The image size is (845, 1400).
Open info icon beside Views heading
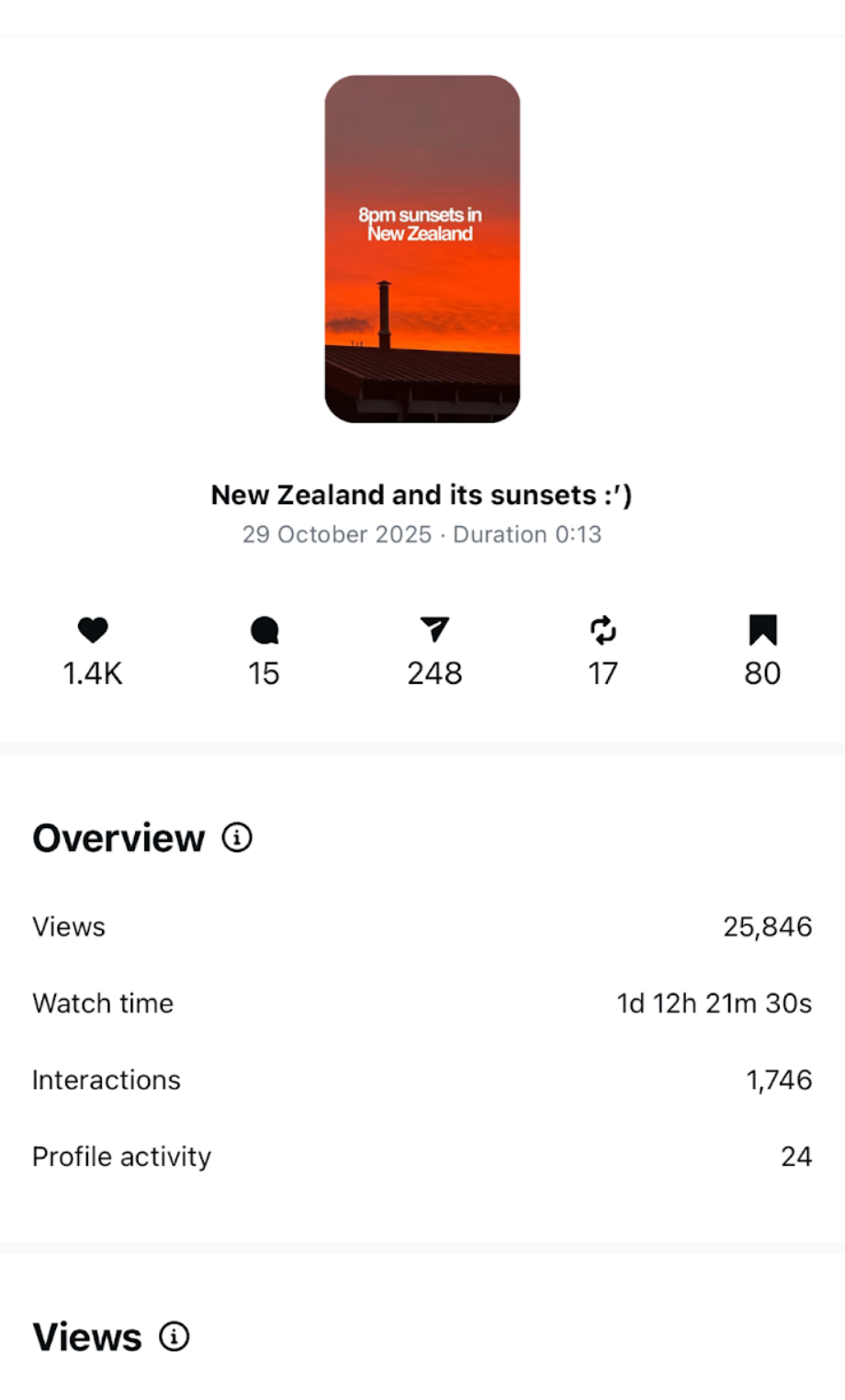tap(175, 1337)
